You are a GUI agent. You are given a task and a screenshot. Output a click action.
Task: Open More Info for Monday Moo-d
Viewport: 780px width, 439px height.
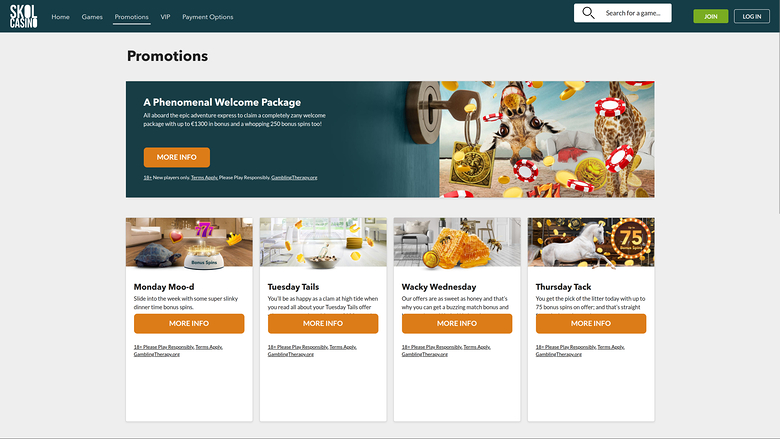189,323
